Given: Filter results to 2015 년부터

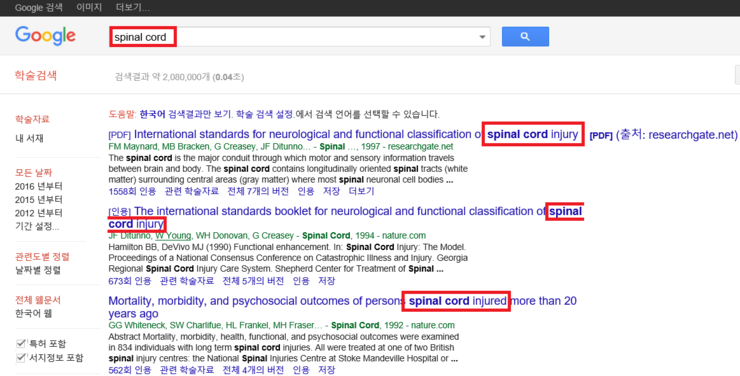Looking at the screenshot, I should click(x=39, y=199).
